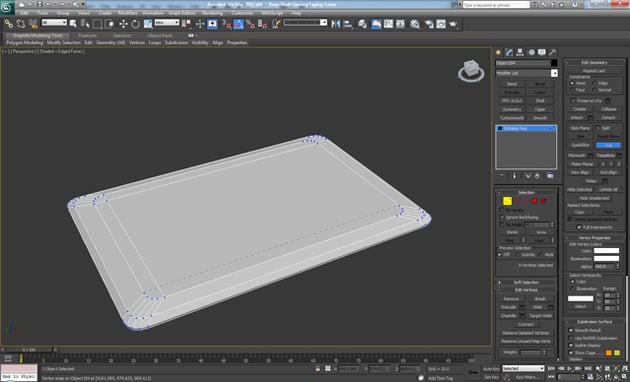The image size is (630, 382).
Task: Click the TurboSmooth modifier button
Action: click(512, 118)
